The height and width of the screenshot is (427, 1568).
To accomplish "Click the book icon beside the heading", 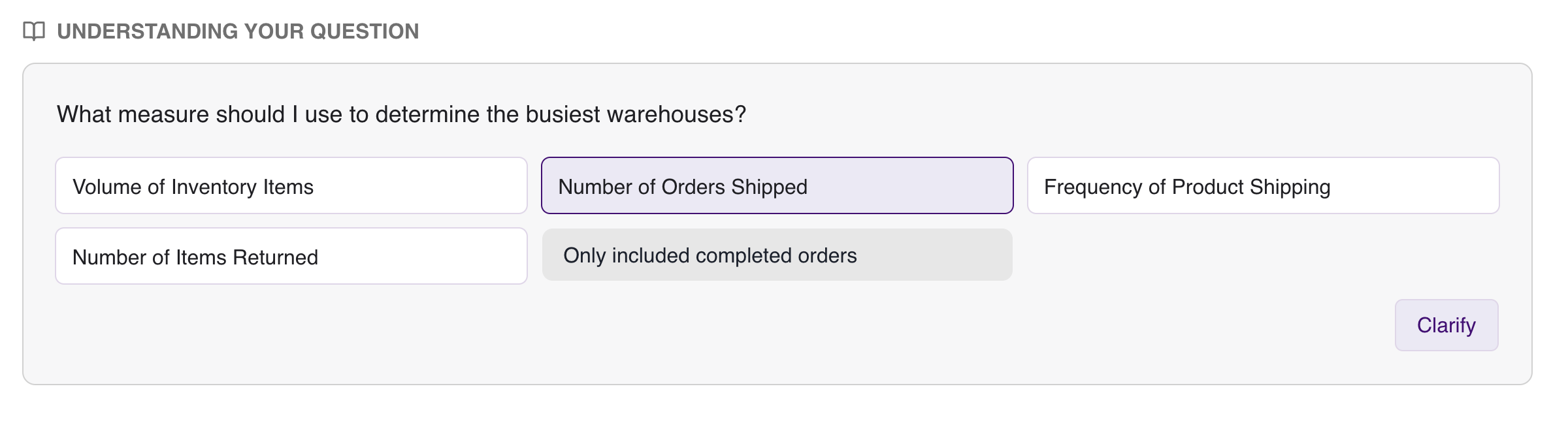I will pos(34,31).
